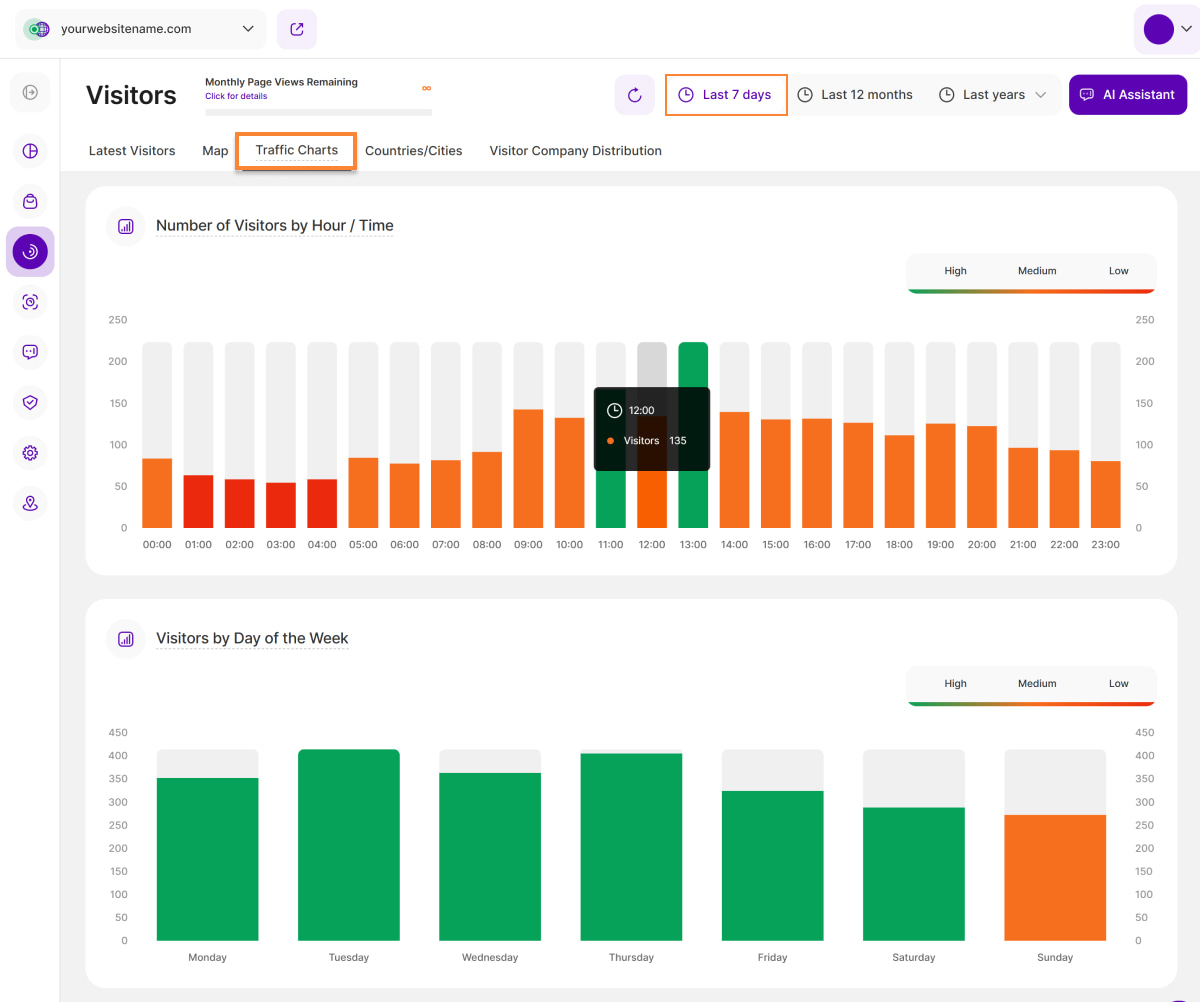
Task: Go to the Visitor Company Distribution tab
Action: [x=575, y=151]
